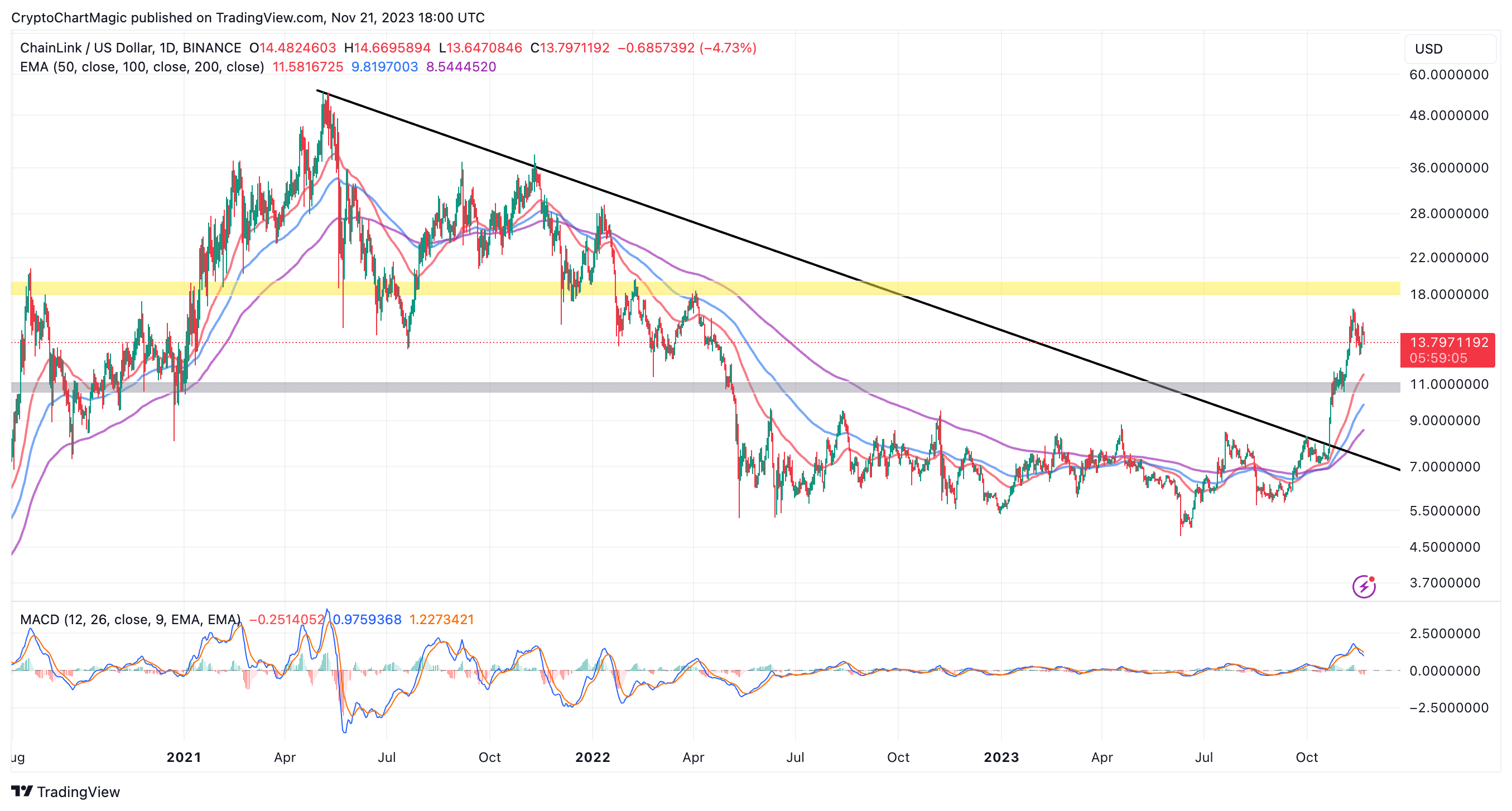The height and width of the screenshot is (811, 1512).
Task: Click the 11.0000000 price axis label
Action: pos(1448,384)
